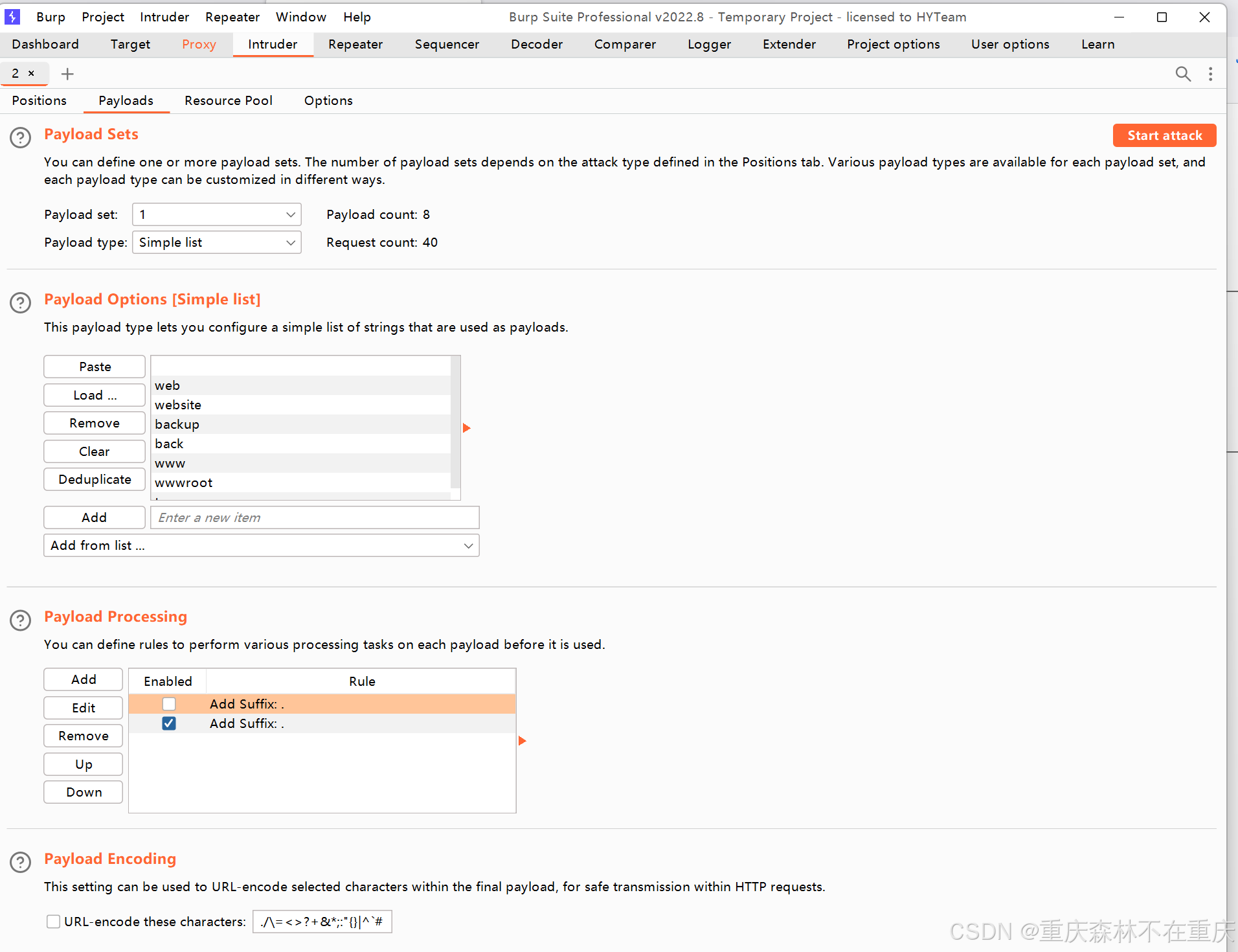1238x952 pixels.
Task: Move rule with Down button
Action: pyautogui.click(x=84, y=792)
